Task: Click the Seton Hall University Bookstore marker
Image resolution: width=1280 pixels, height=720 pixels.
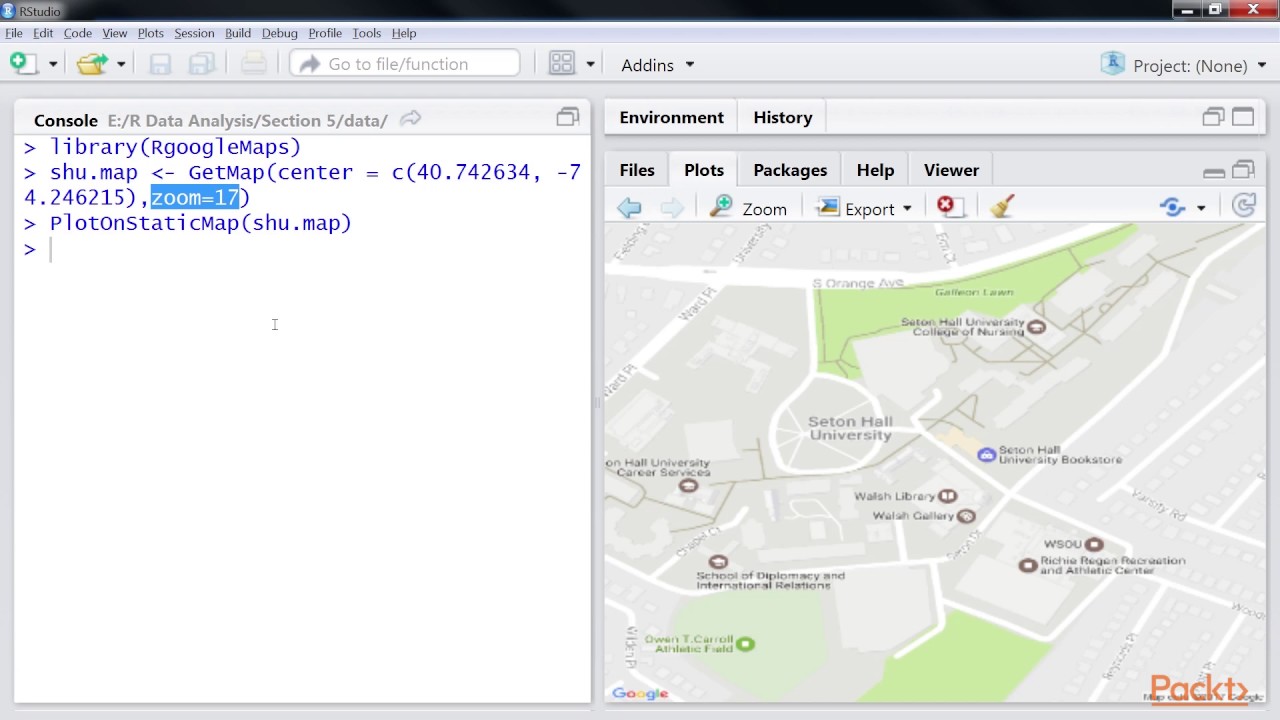Action: (987, 454)
